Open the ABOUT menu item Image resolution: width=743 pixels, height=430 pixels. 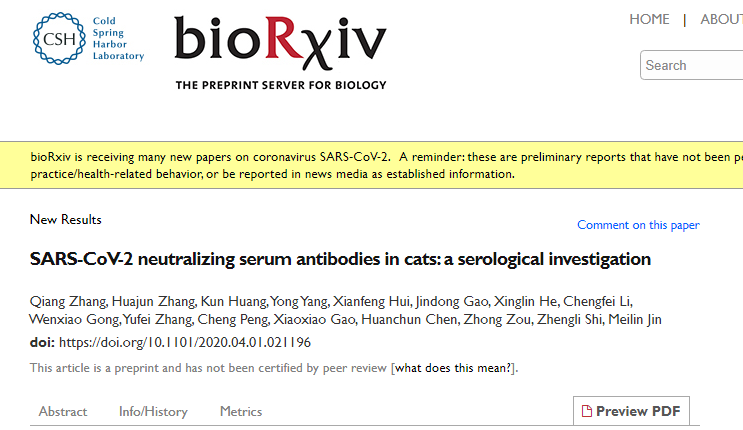(x=721, y=19)
